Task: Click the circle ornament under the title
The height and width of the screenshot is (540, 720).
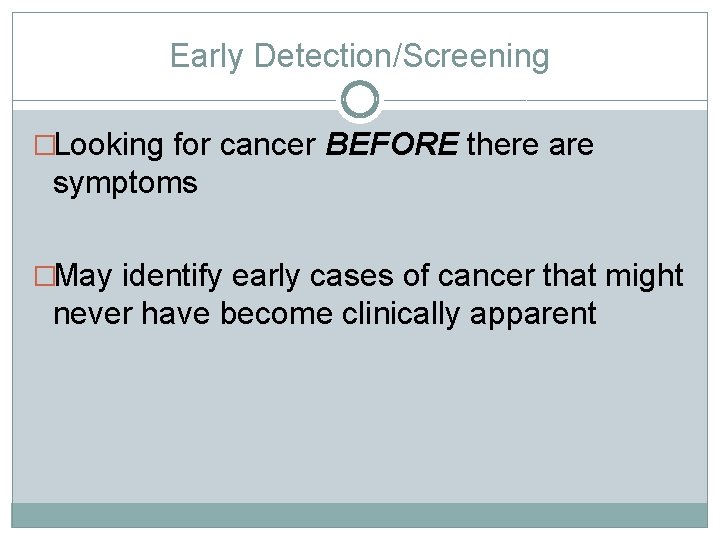Action: click(360, 100)
